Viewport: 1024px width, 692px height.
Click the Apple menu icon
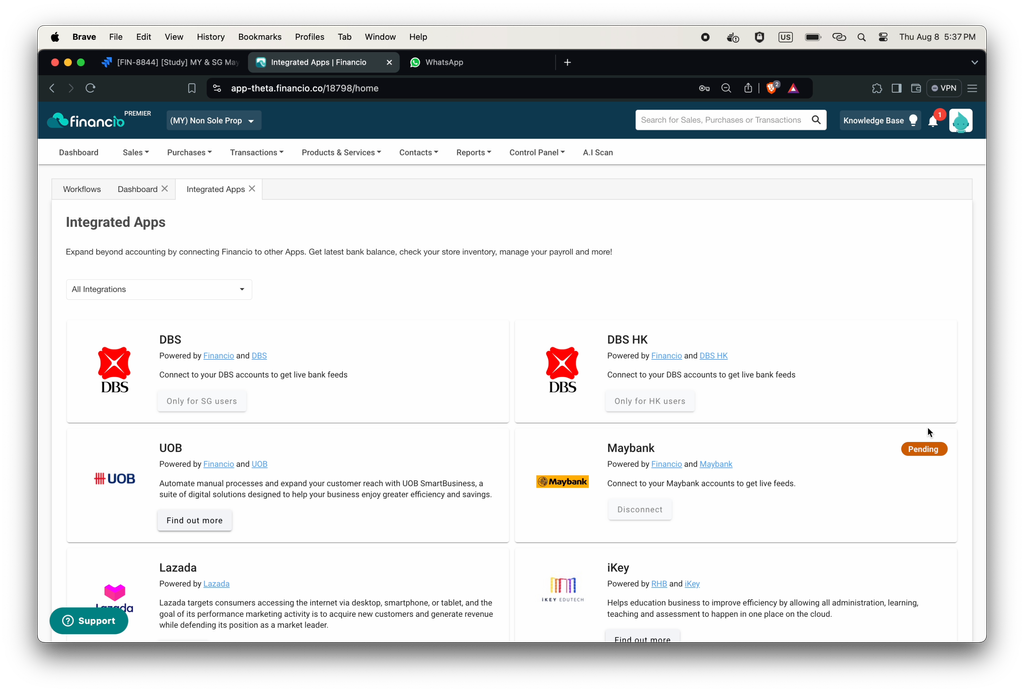[x=55, y=37]
